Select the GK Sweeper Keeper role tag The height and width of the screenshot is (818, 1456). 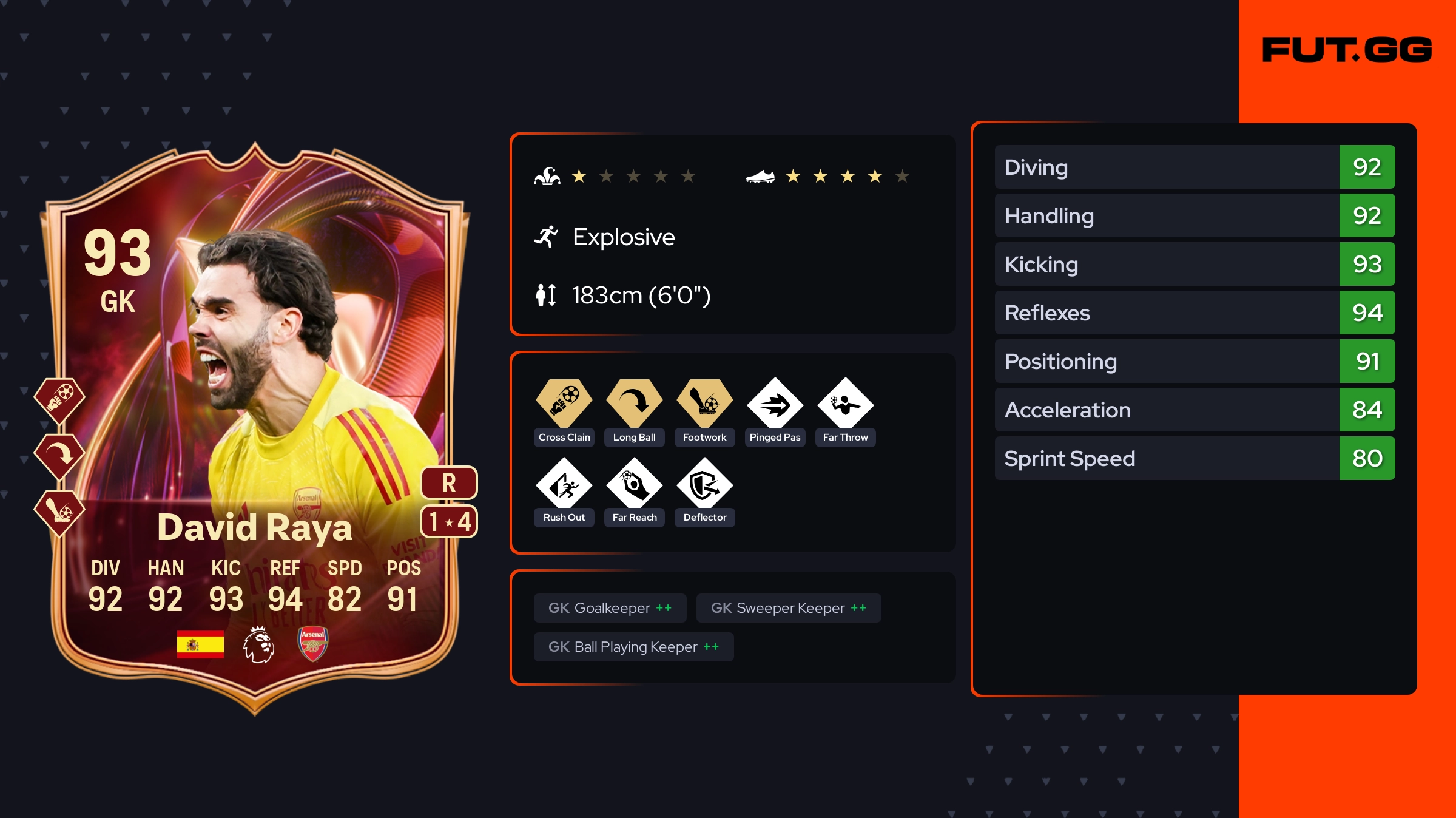point(789,608)
